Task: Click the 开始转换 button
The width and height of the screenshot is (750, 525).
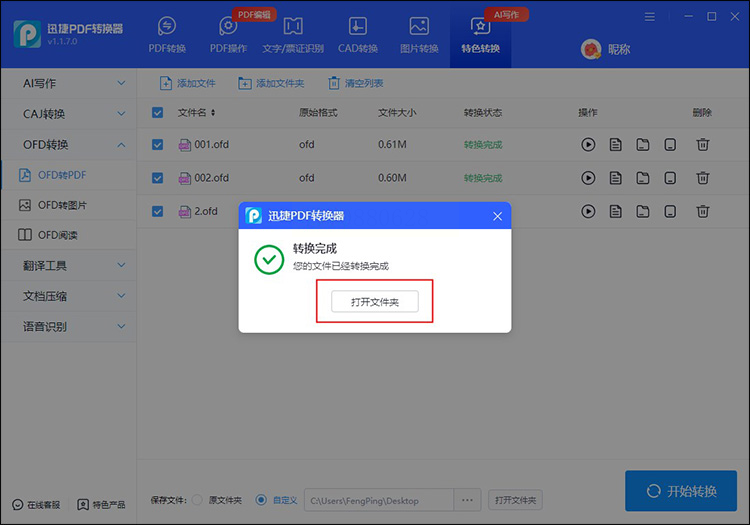Action: (681, 491)
